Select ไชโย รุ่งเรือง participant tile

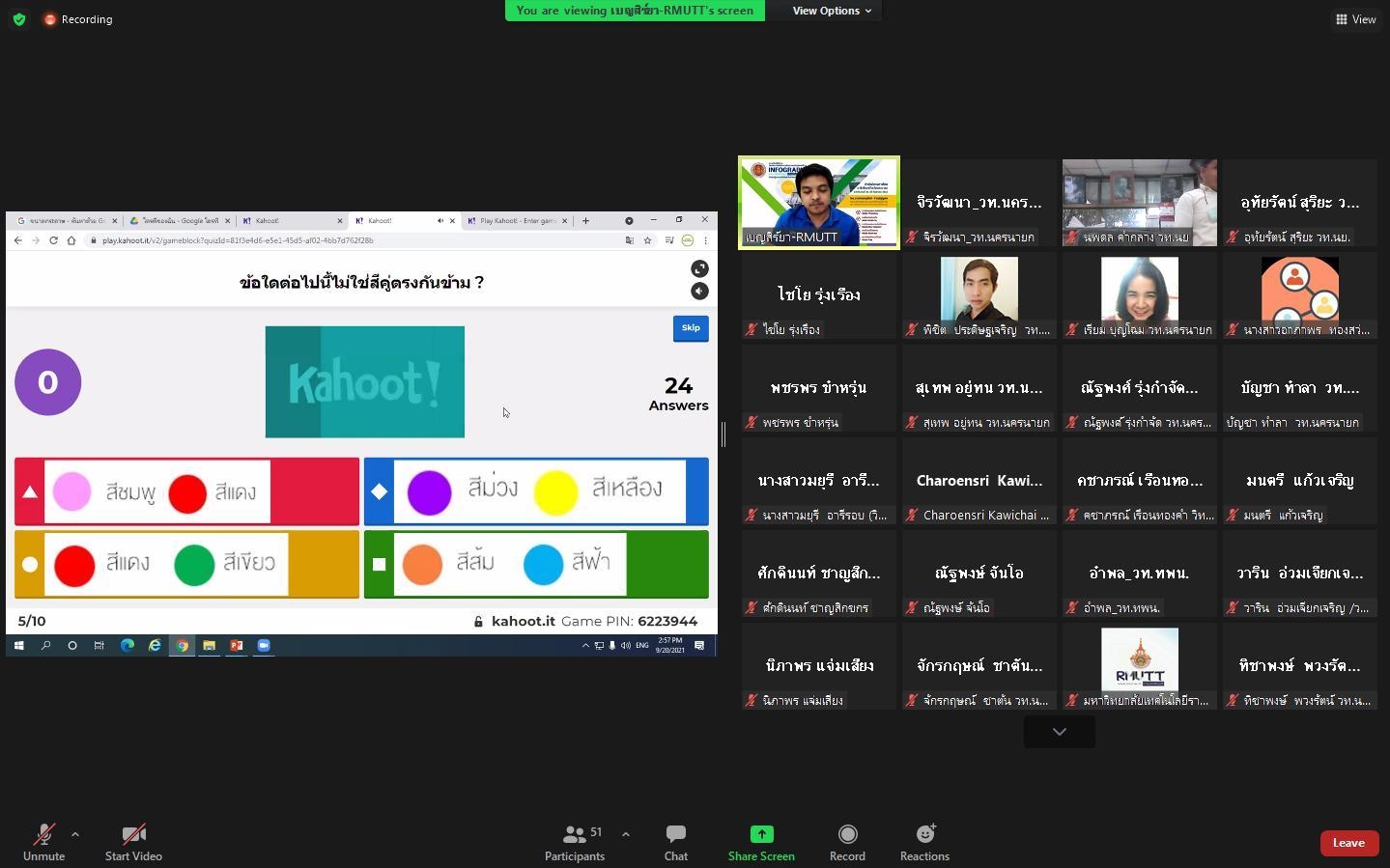(819, 295)
